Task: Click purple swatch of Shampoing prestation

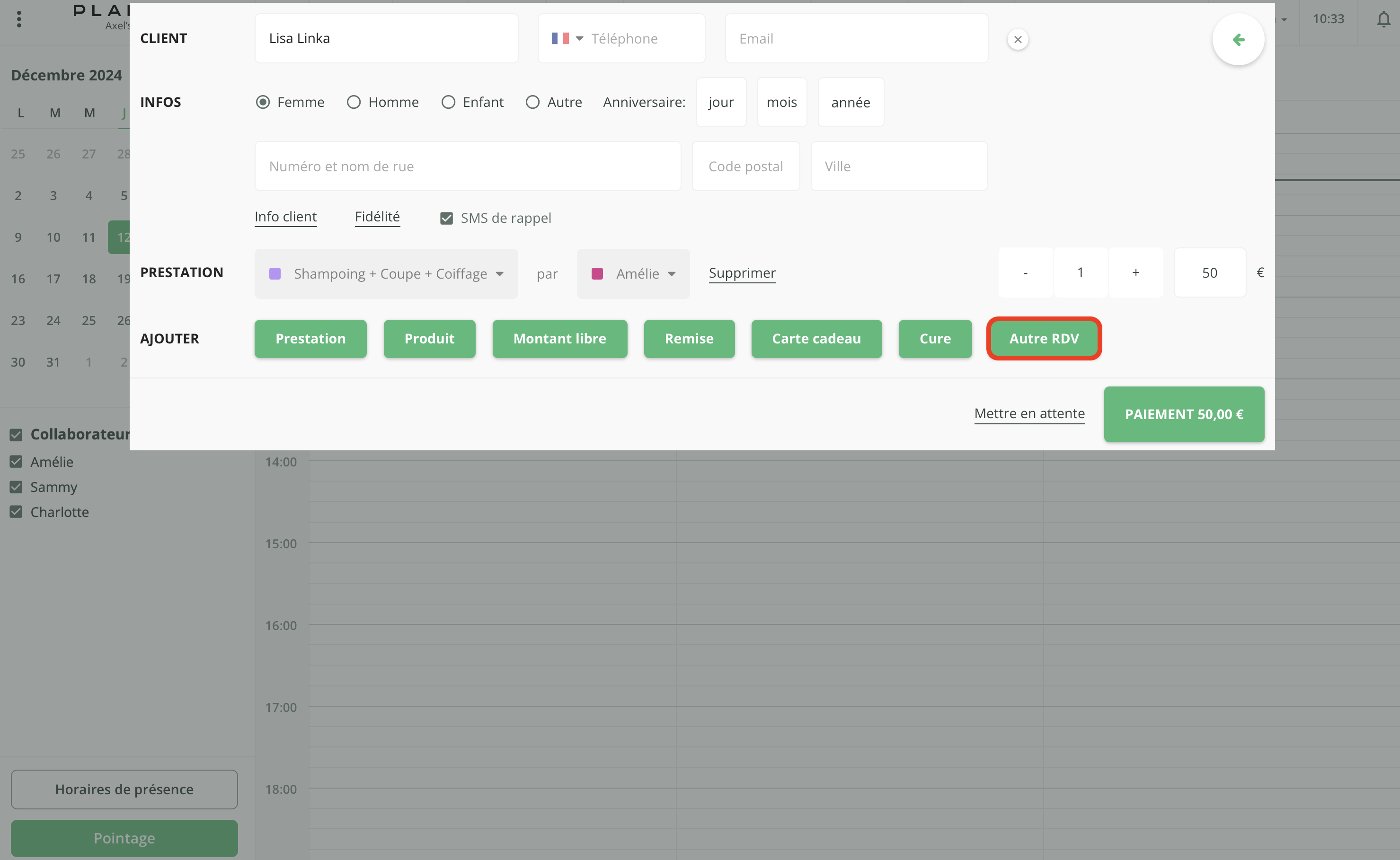Action: point(275,273)
